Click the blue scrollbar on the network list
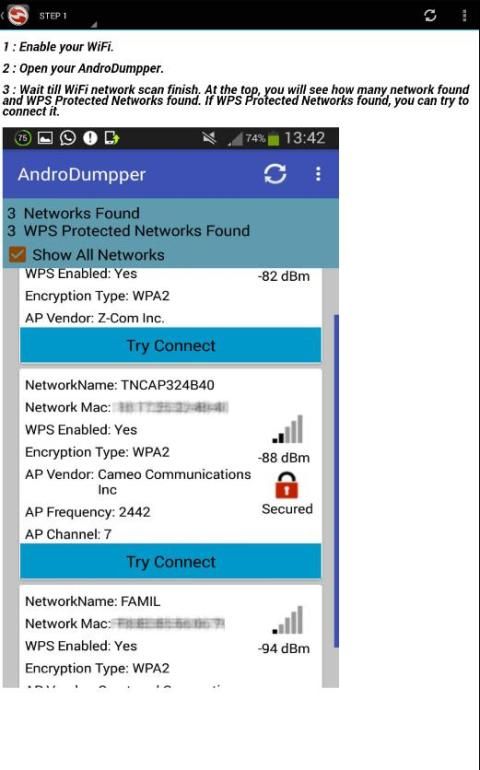Screen dimensions: 480x770 (337, 480)
